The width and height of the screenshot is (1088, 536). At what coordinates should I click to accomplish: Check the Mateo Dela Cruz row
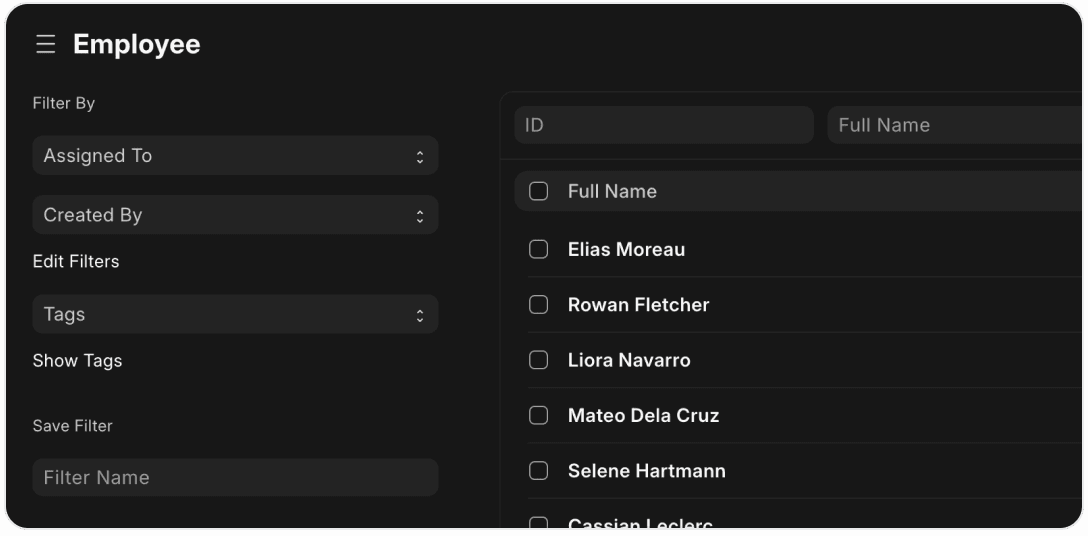click(x=539, y=415)
